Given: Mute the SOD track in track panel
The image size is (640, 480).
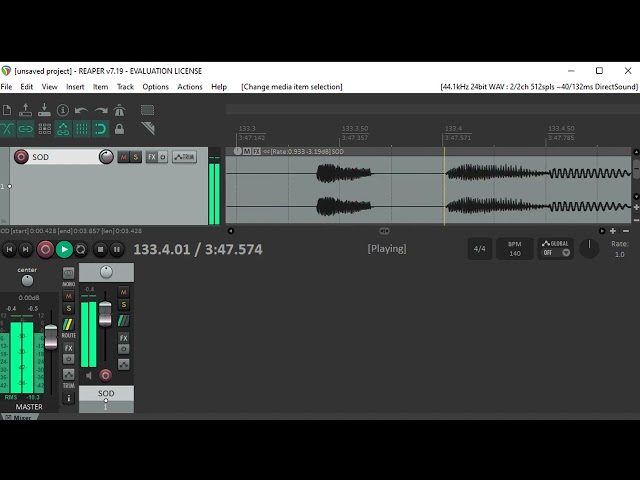Looking at the screenshot, I should point(123,157).
